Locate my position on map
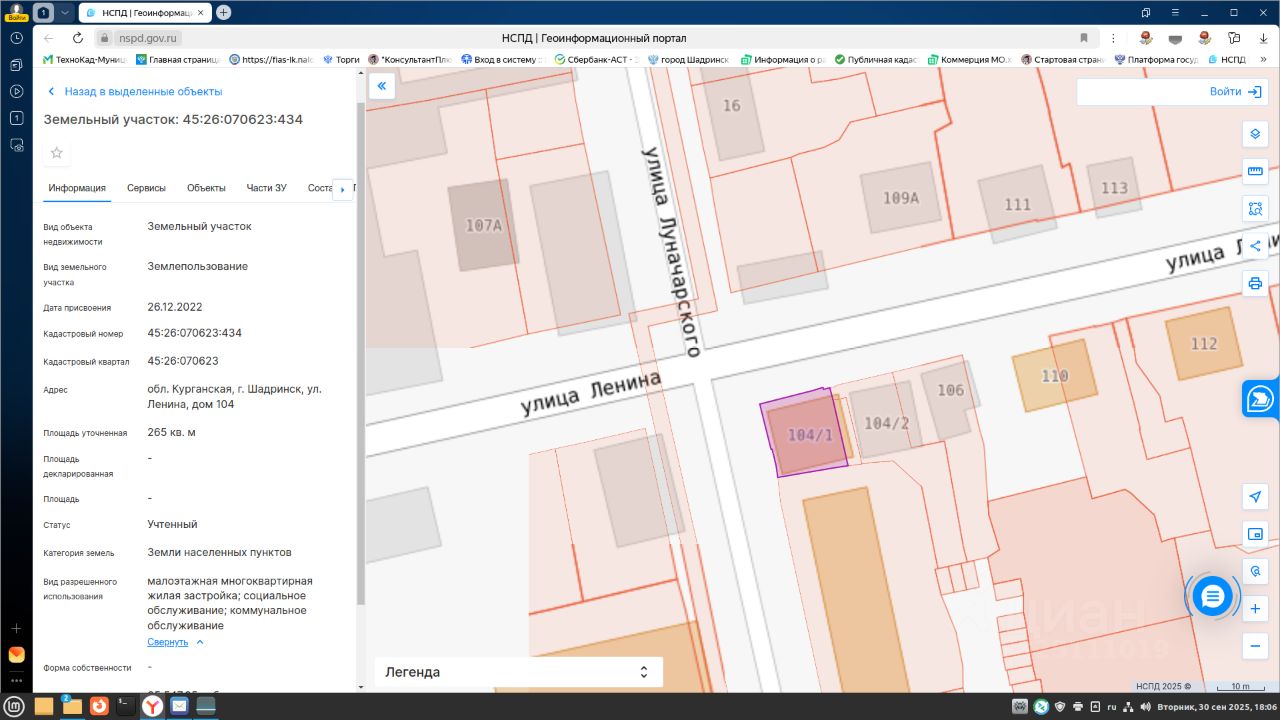Viewport: 1280px width, 720px height. coord(1255,497)
